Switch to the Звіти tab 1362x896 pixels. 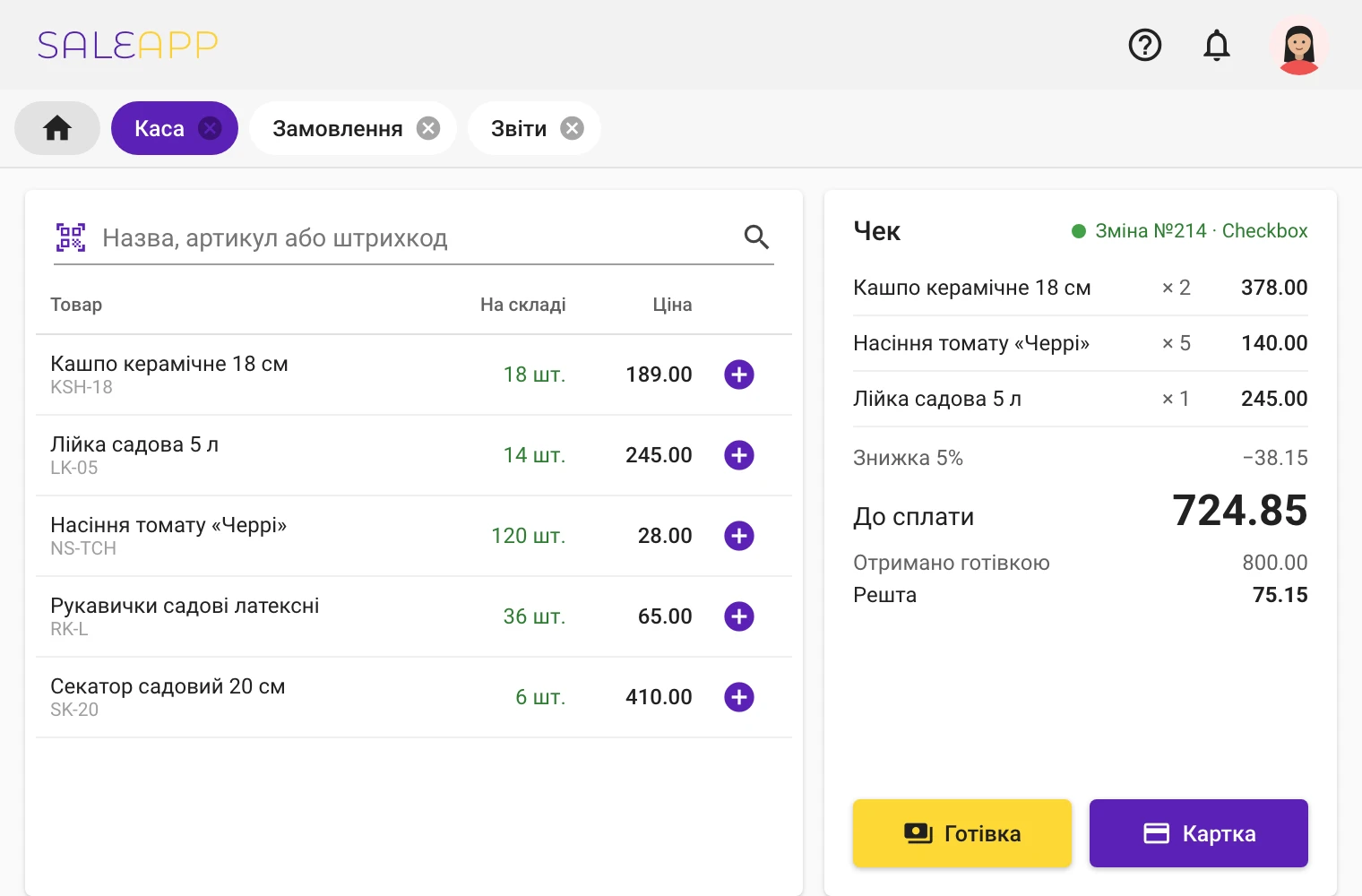(x=519, y=128)
